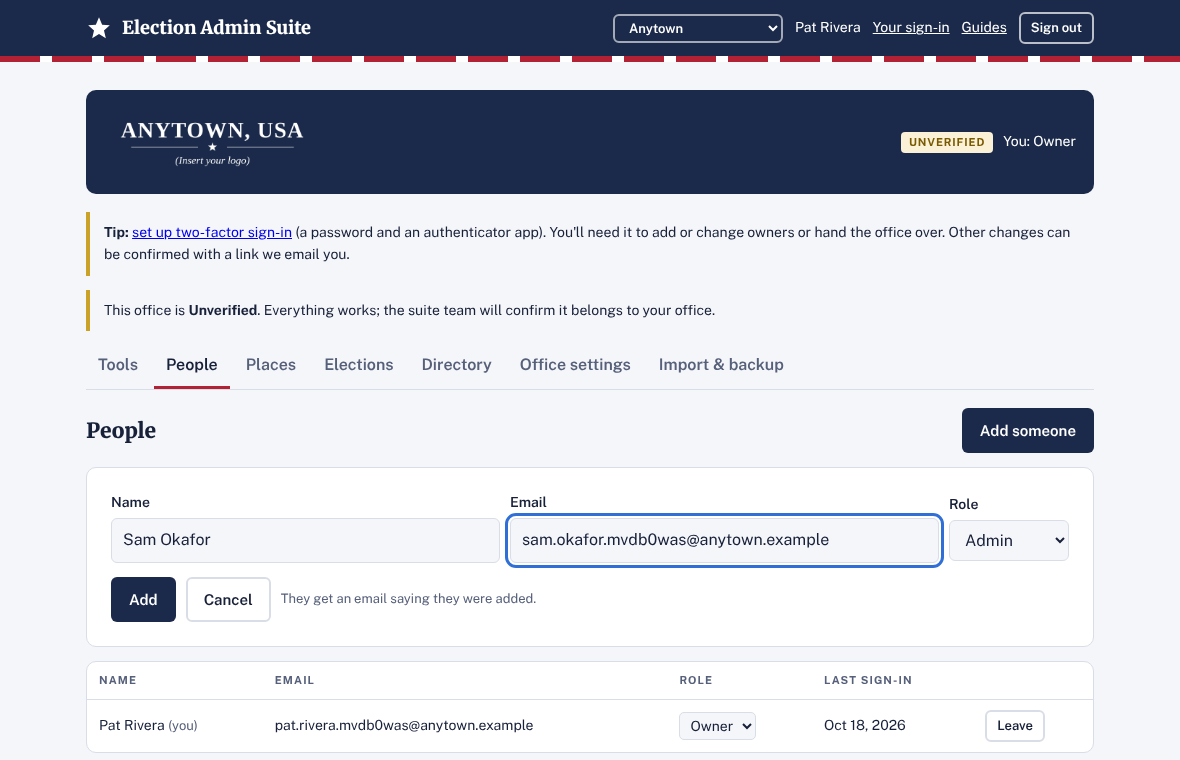Click into the Email input field
Viewport: 1180px width, 760px height.
point(724,540)
